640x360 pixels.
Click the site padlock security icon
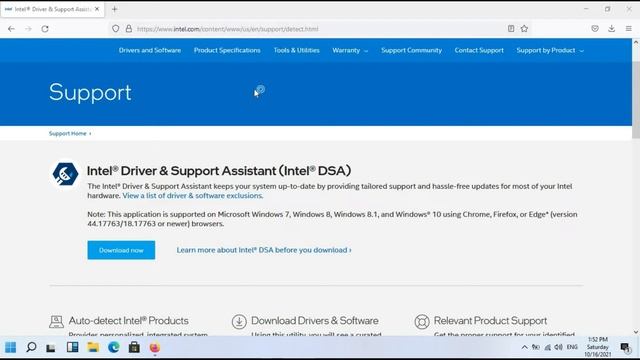click(129, 29)
